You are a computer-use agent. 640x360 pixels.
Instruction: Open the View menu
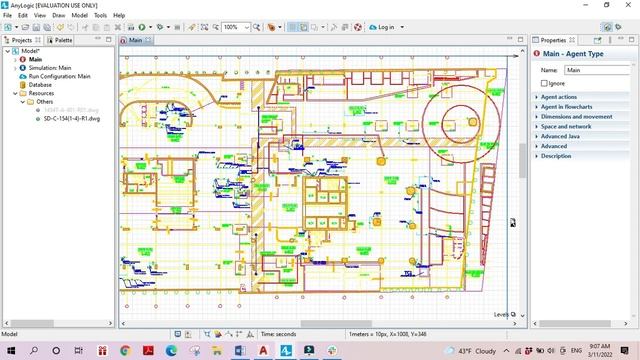[x=40, y=16]
